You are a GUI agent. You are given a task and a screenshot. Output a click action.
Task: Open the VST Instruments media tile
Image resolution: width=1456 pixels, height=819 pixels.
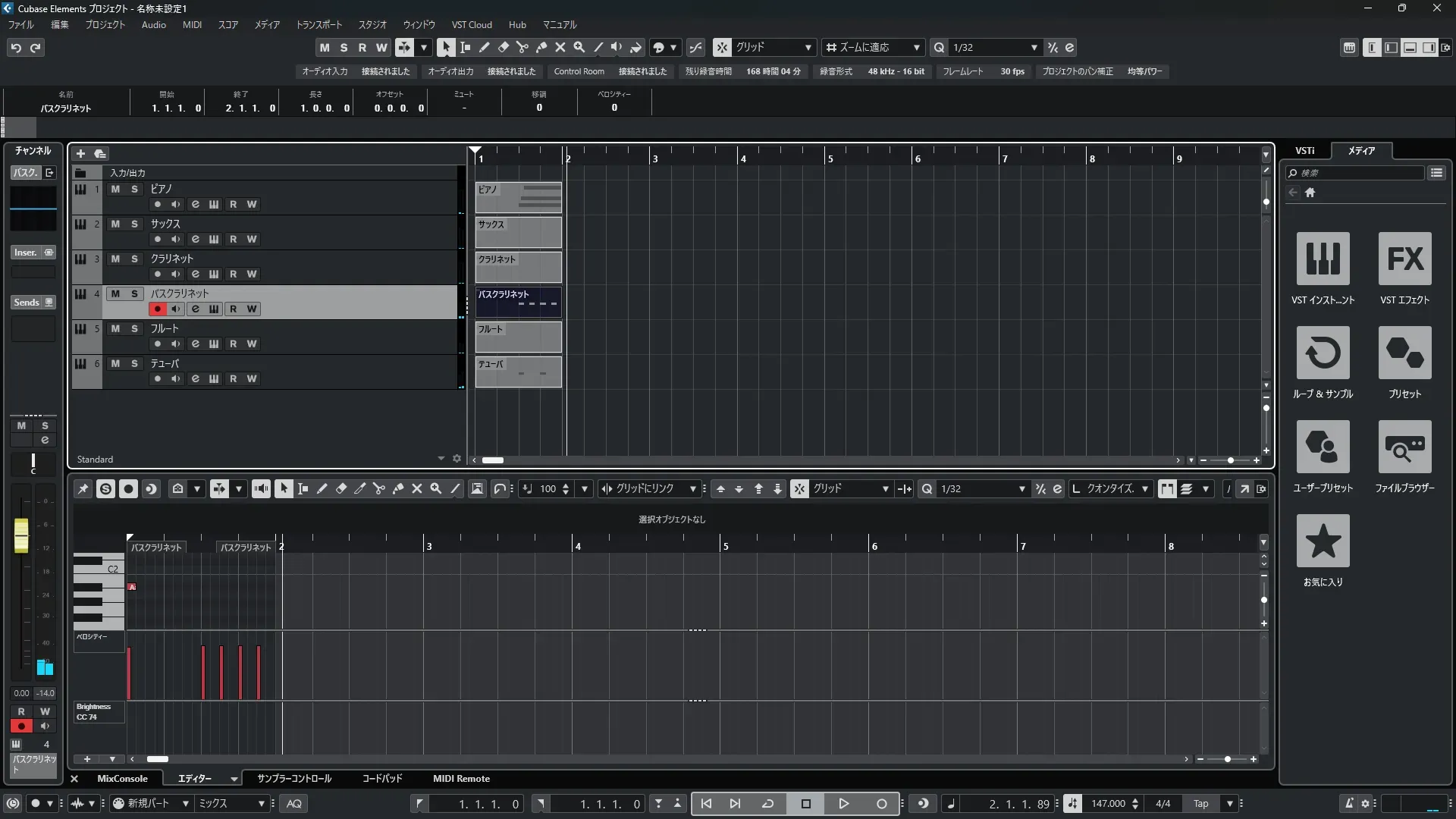[x=1323, y=259]
